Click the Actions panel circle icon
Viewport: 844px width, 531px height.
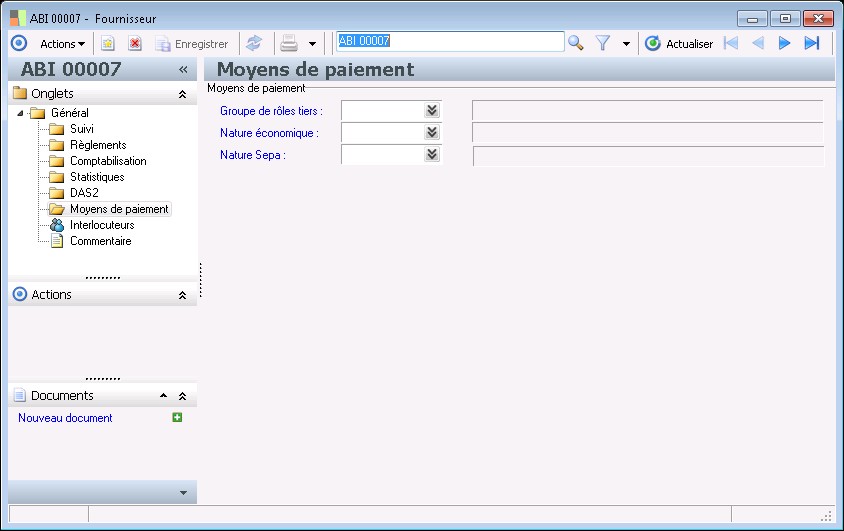click(20, 294)
